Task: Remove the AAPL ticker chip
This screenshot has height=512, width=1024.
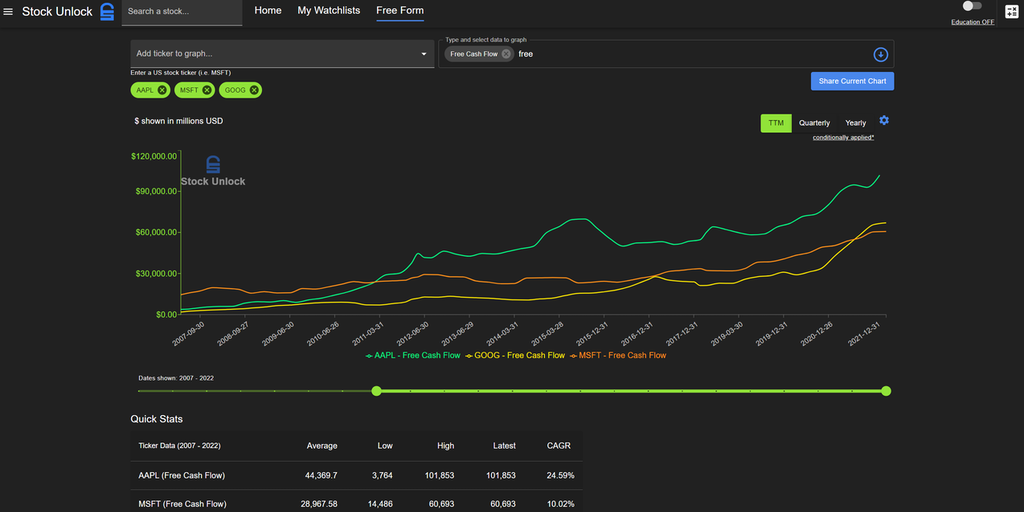Action: point(162,90)
